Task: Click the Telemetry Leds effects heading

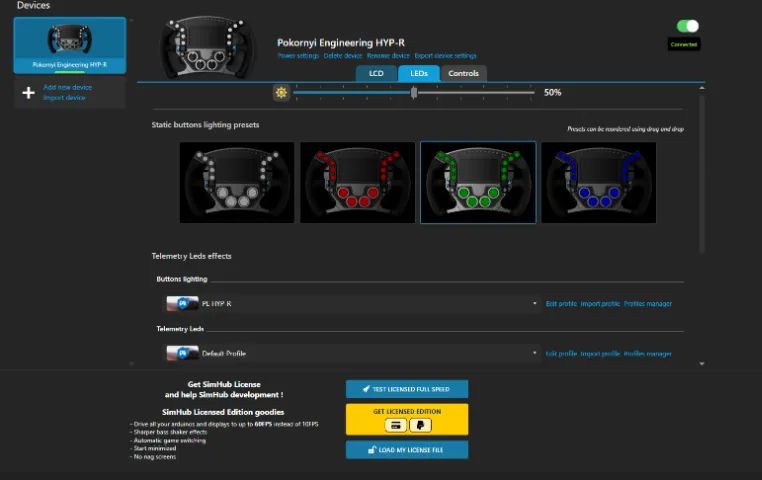Action: pos(191,256)
